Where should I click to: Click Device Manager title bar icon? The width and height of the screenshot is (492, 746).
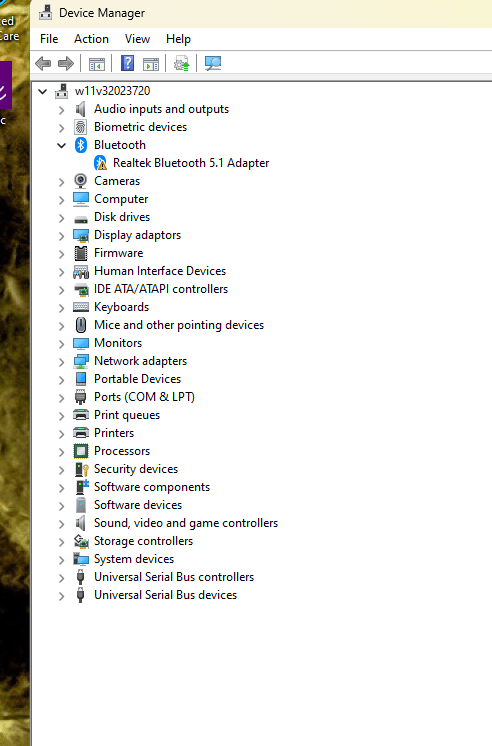coord(46,13)
